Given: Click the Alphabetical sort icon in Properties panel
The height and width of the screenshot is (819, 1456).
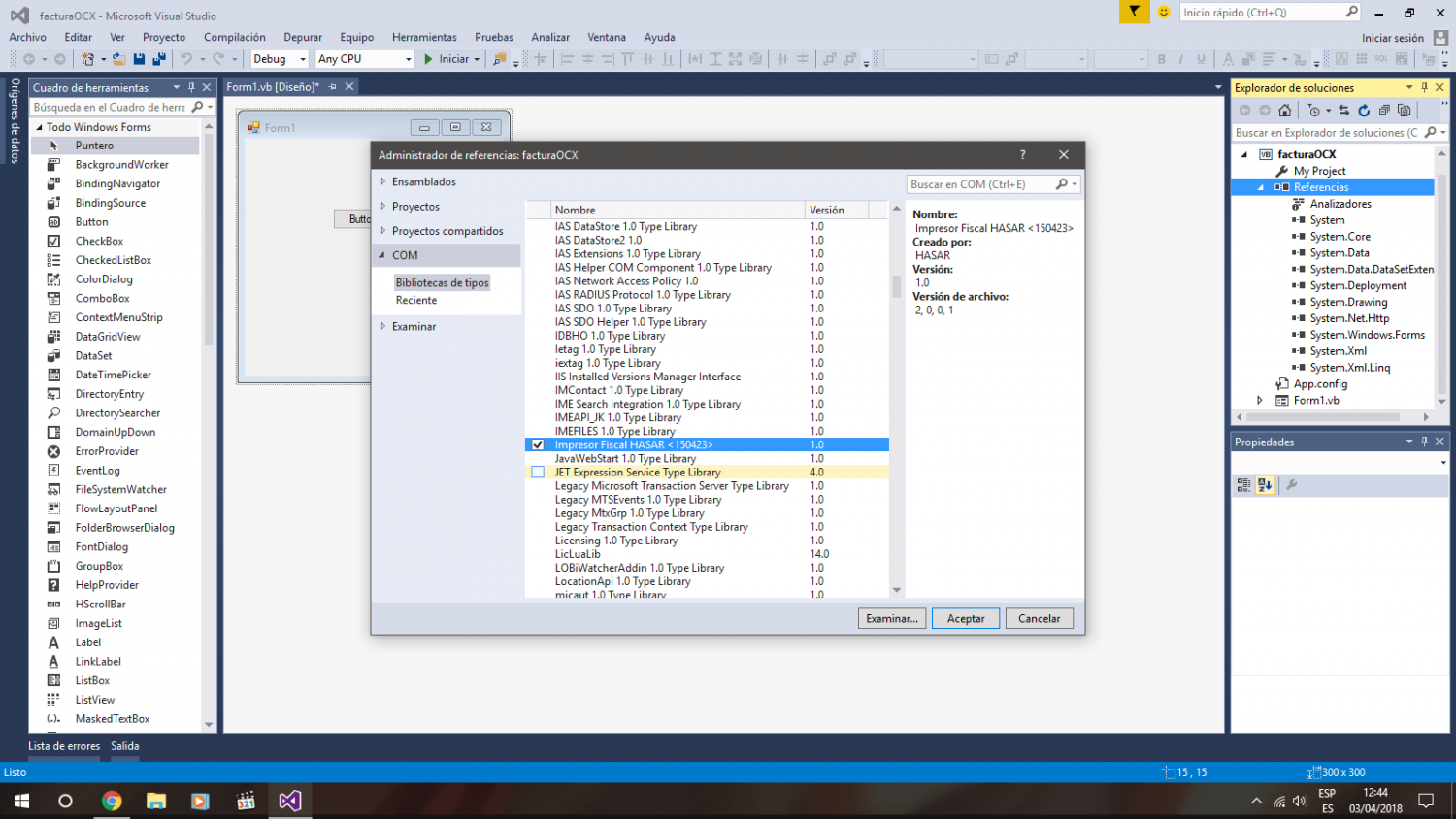Looking at the screenshot, I should 1265,485.
